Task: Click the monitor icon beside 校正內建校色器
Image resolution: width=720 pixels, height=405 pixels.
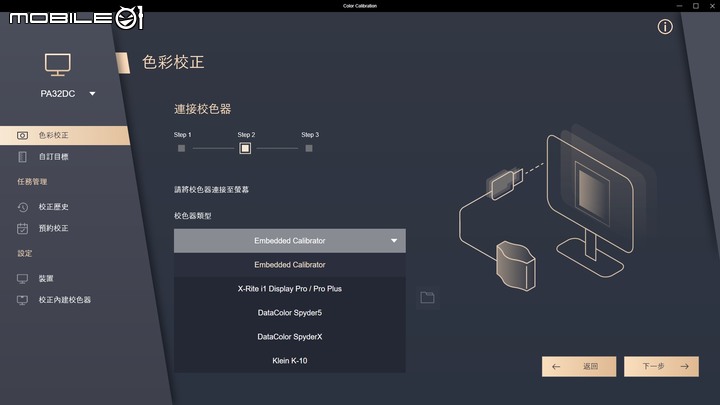Action: 22,300
